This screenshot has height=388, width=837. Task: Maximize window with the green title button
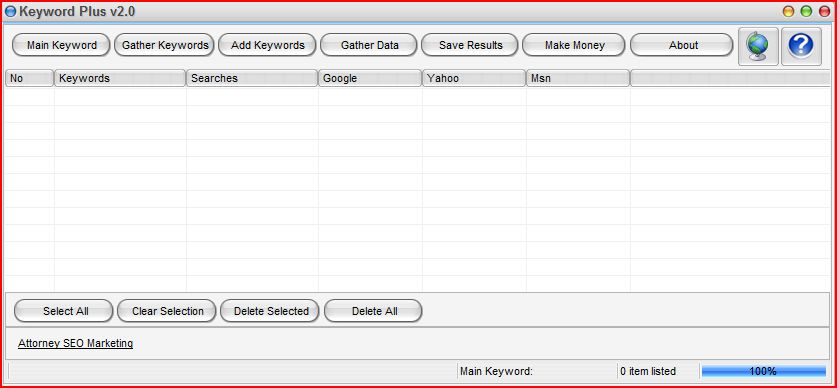(806, 11)
